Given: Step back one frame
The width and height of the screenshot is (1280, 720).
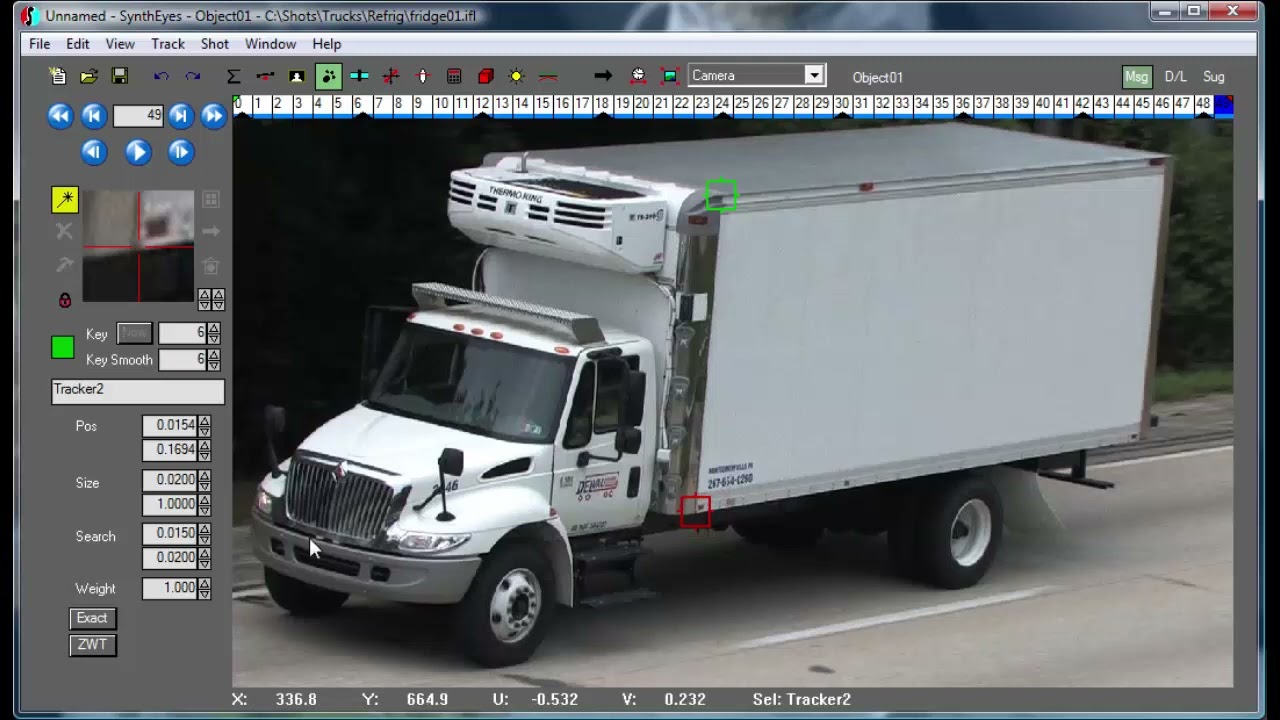Looking at the screenshot, I should 93,152.
